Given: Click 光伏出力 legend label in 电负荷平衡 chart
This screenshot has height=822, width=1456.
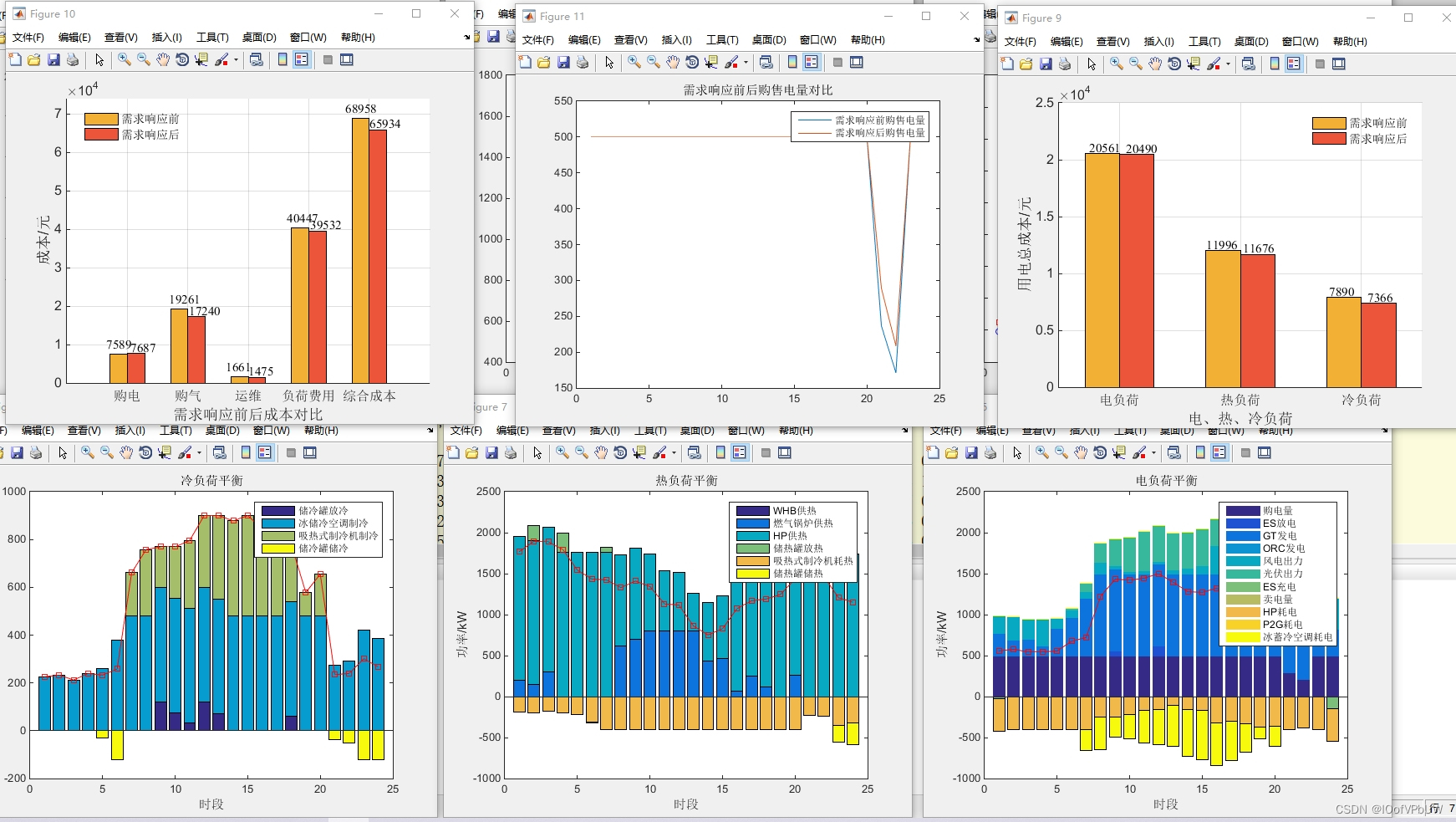Looking at the screenshot, I should click(x=1283, y=574).
